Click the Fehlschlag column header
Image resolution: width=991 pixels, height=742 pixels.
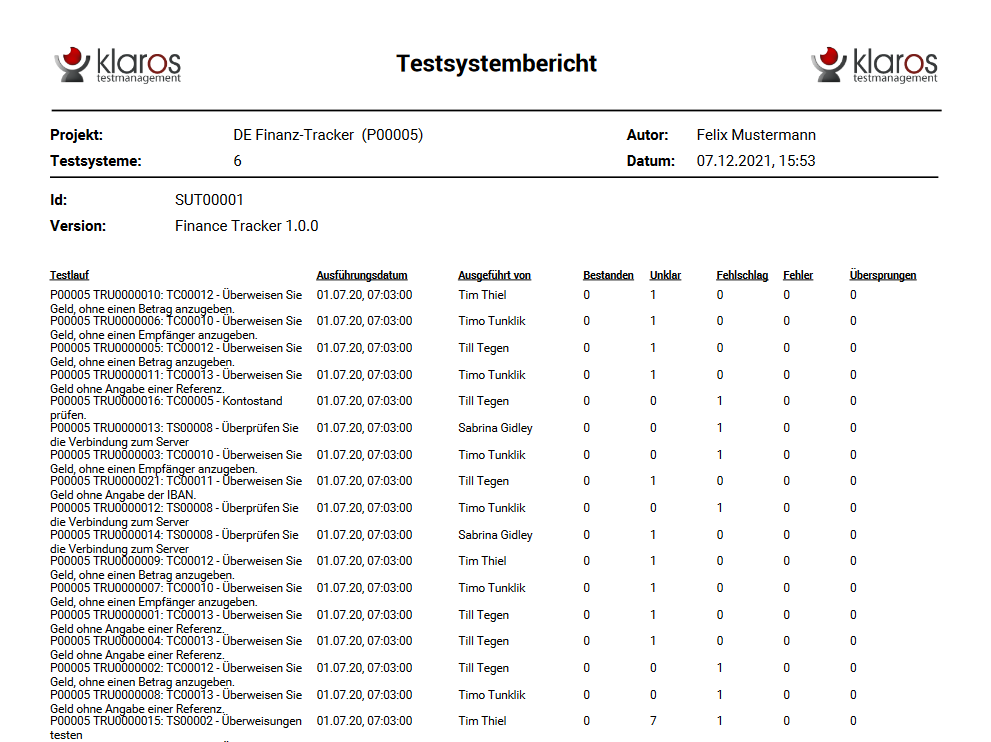click(x=742, y=275)
